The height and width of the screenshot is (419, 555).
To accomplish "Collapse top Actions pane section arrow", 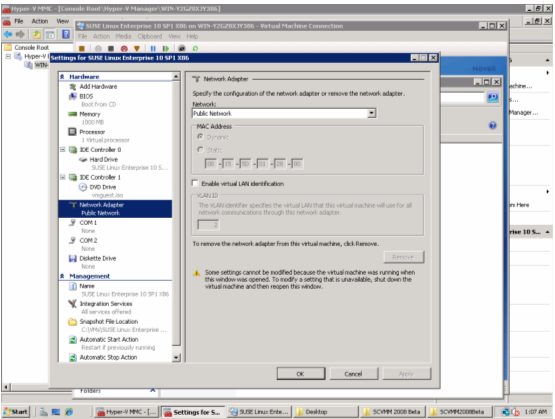I will (x=547, y=60).
